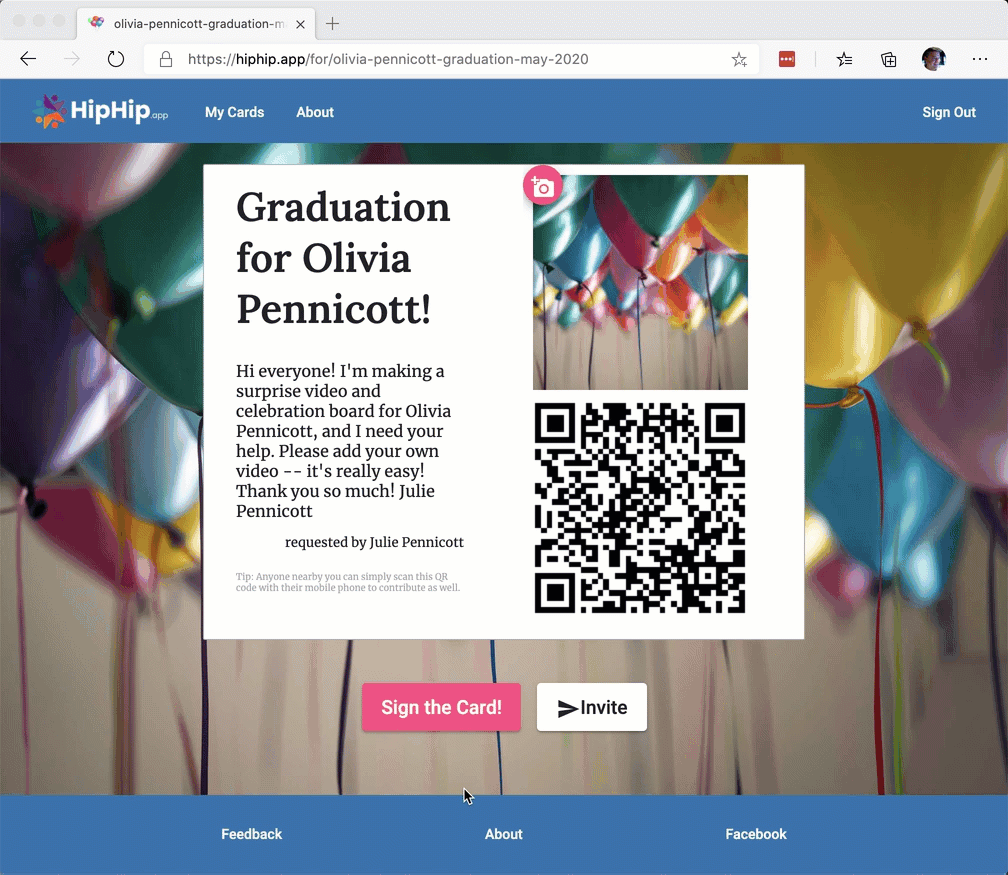Click Sign Out
This screenshot has width=1008, height=875.
[x=949, y=112]
